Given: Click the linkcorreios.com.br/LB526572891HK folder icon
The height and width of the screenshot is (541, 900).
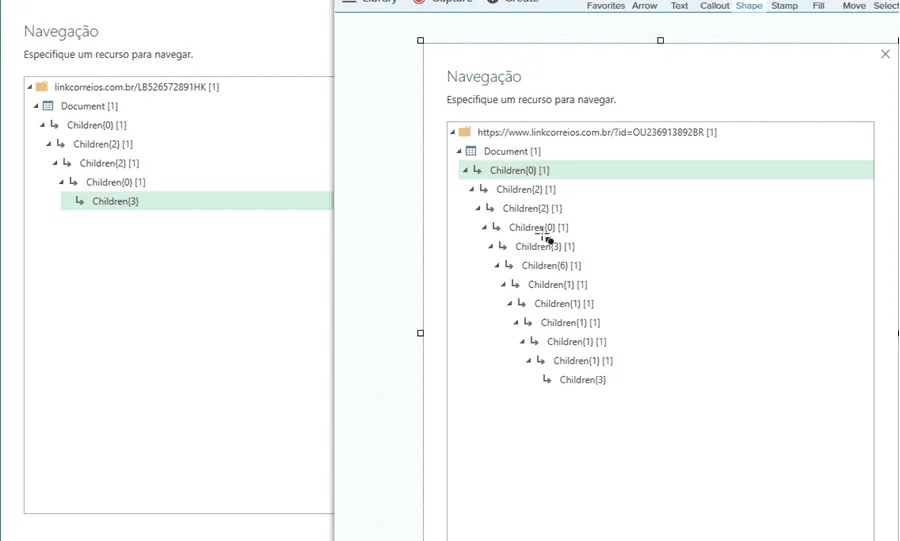Looking at the screenshot, I should [42, 87].
